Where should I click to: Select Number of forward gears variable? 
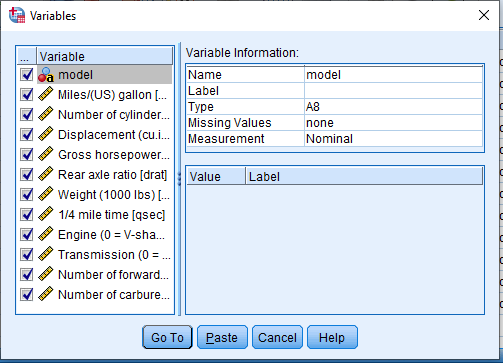point(105,275)
